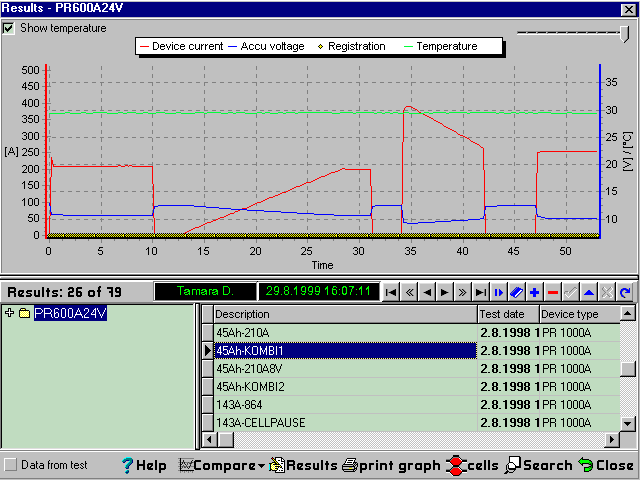The image size is (640, 480).
Task: Click the blue plus insert record button
Action: pos(535,292)
